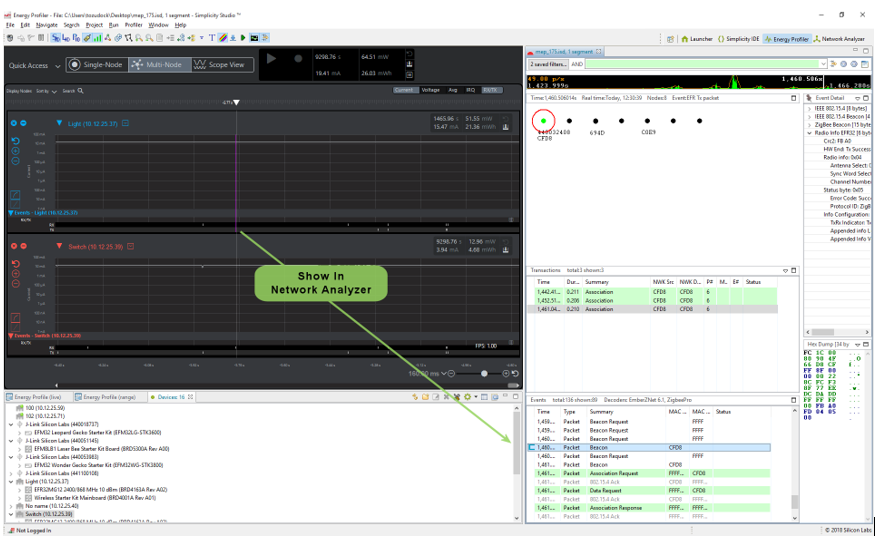Switch to Energy Profiler perspective
Image resolution: width=876 pixels, height=539 pixels.
point(786,39)
